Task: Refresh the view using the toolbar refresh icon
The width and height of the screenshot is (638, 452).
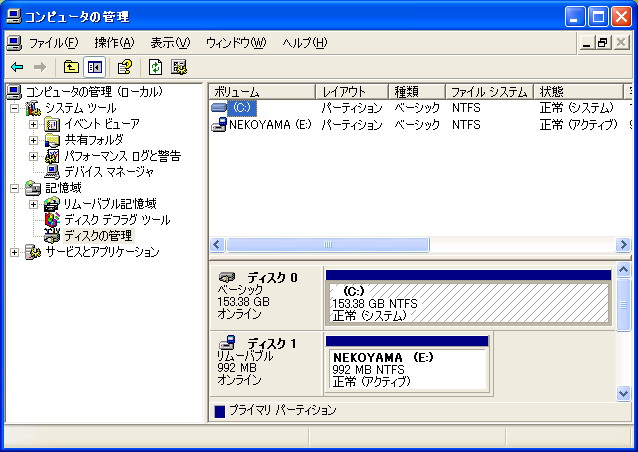Action: (155, 67)
